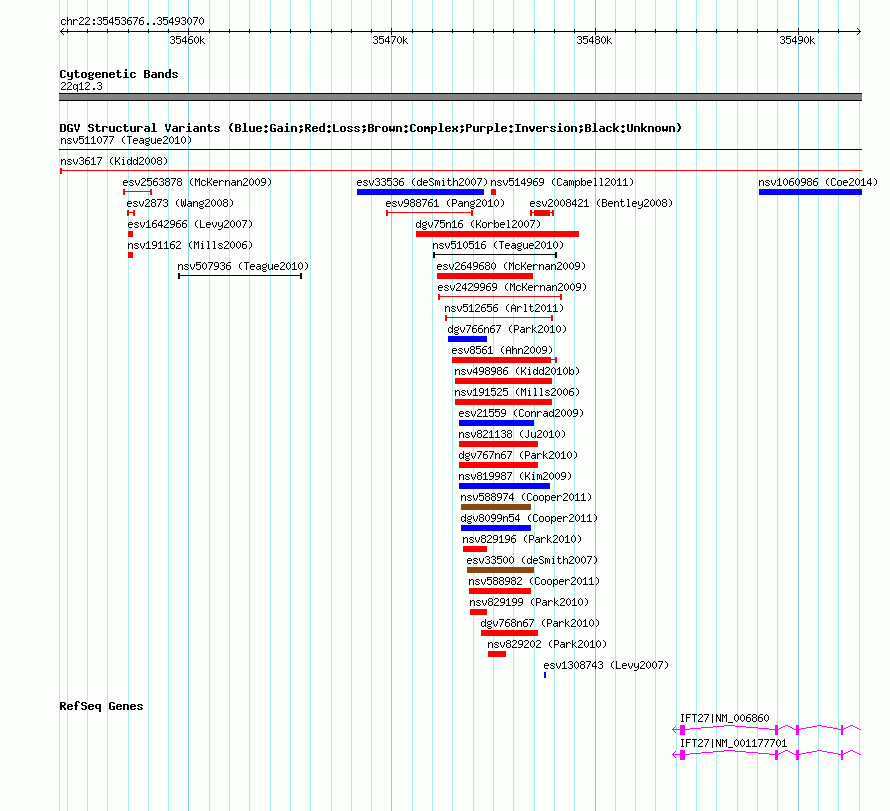The width and height of the screenshot is (890, 811).
Task: Click the blue gain bar for esv33536
Action: (420, 192)
